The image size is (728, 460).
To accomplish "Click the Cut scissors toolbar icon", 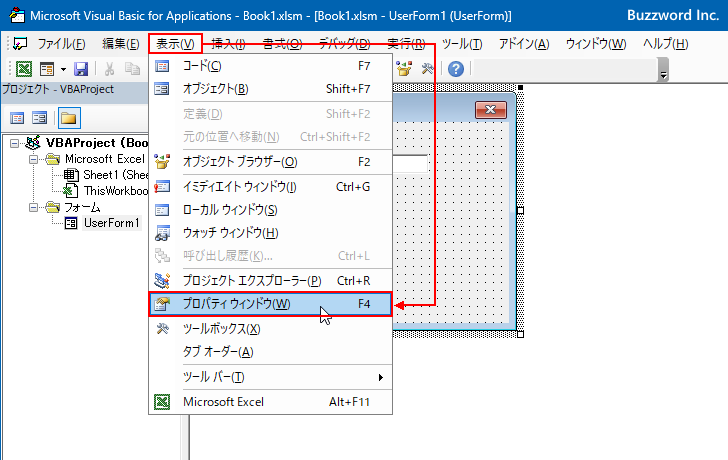I will (110, 69).
